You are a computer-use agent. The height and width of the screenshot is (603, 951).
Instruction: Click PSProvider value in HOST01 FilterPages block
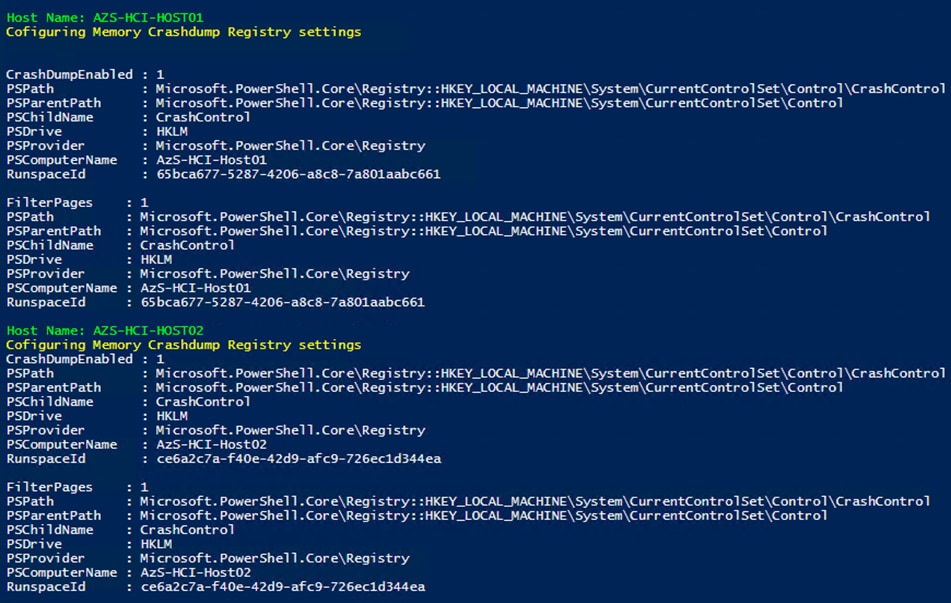[275, 274]
